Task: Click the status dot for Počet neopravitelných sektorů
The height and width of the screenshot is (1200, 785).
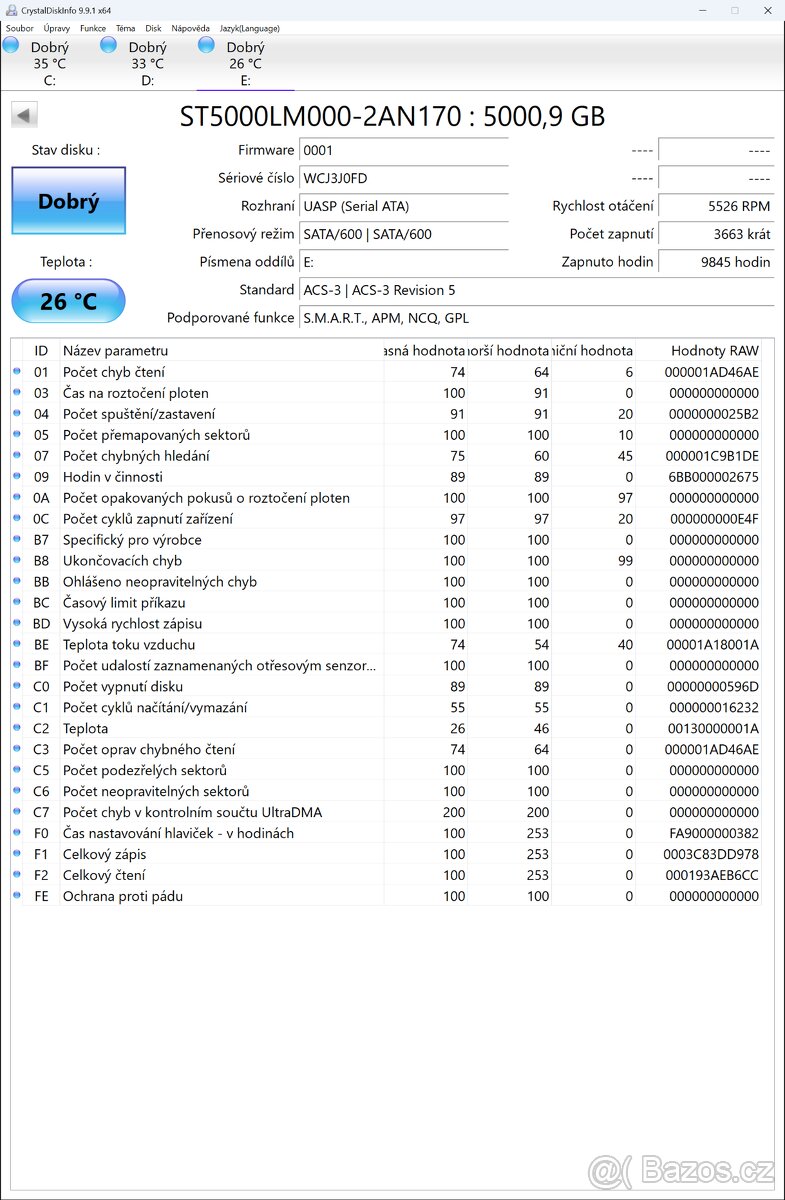Action: coord(16,791)
